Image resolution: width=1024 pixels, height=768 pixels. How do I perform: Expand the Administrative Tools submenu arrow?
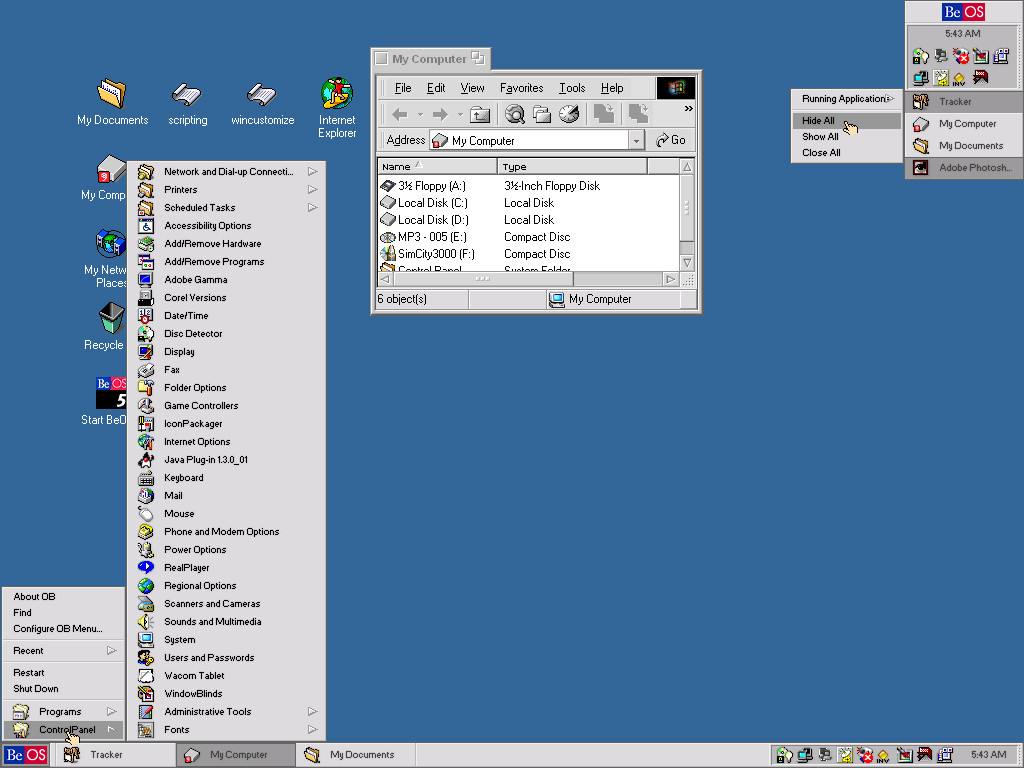(313, 712)
